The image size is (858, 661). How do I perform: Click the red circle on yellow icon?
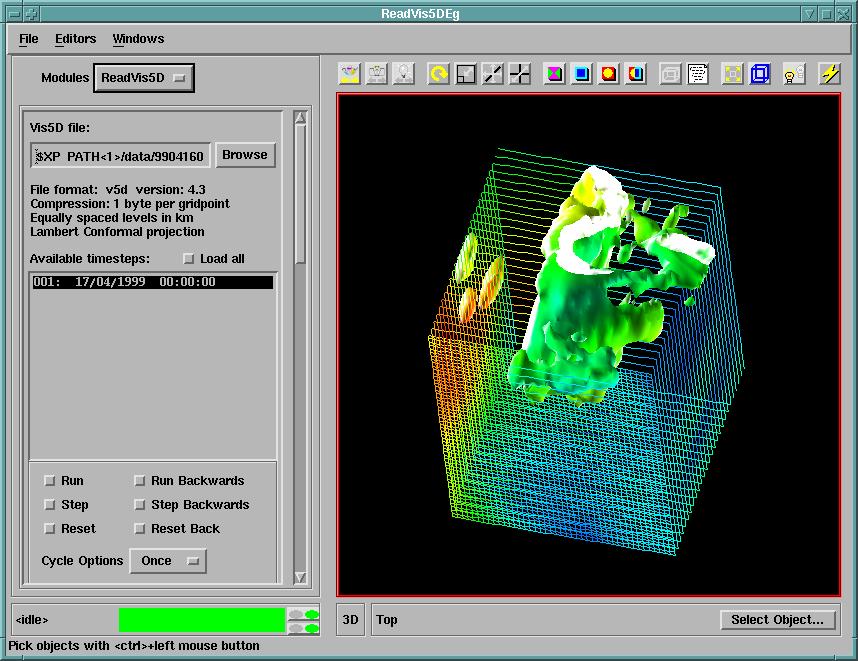click(x=609, y=74)
